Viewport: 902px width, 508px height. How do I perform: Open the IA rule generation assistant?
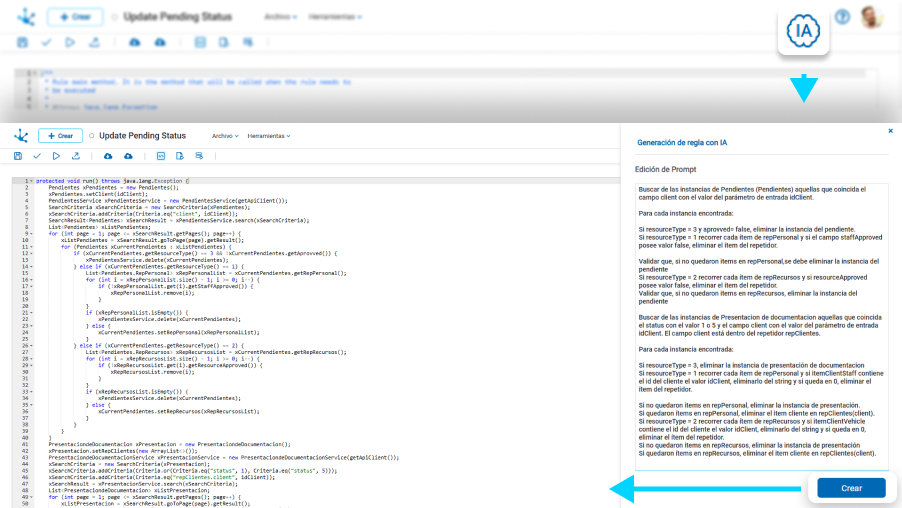point(803,32)
